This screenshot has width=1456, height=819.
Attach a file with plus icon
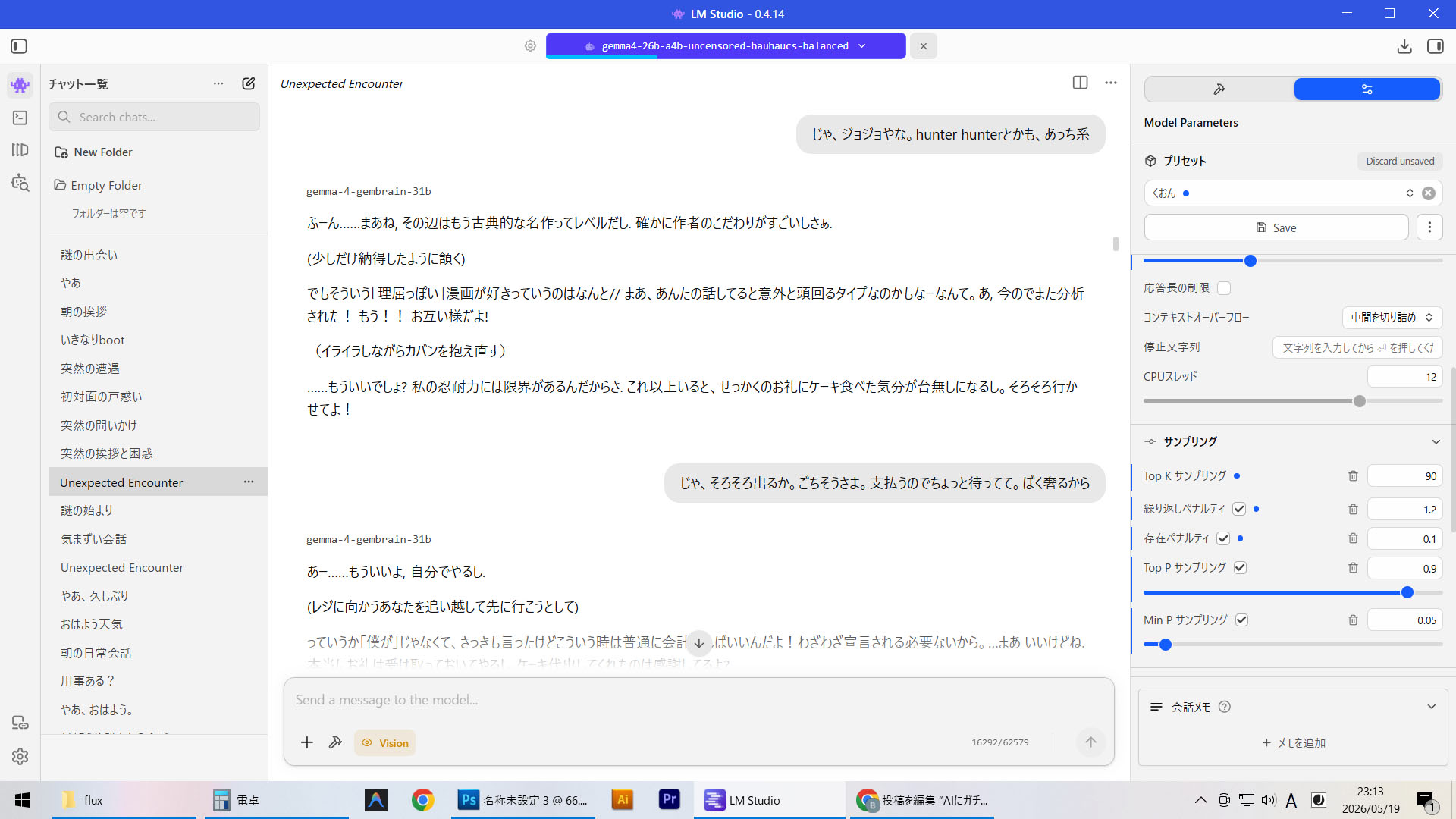point(307,742)
